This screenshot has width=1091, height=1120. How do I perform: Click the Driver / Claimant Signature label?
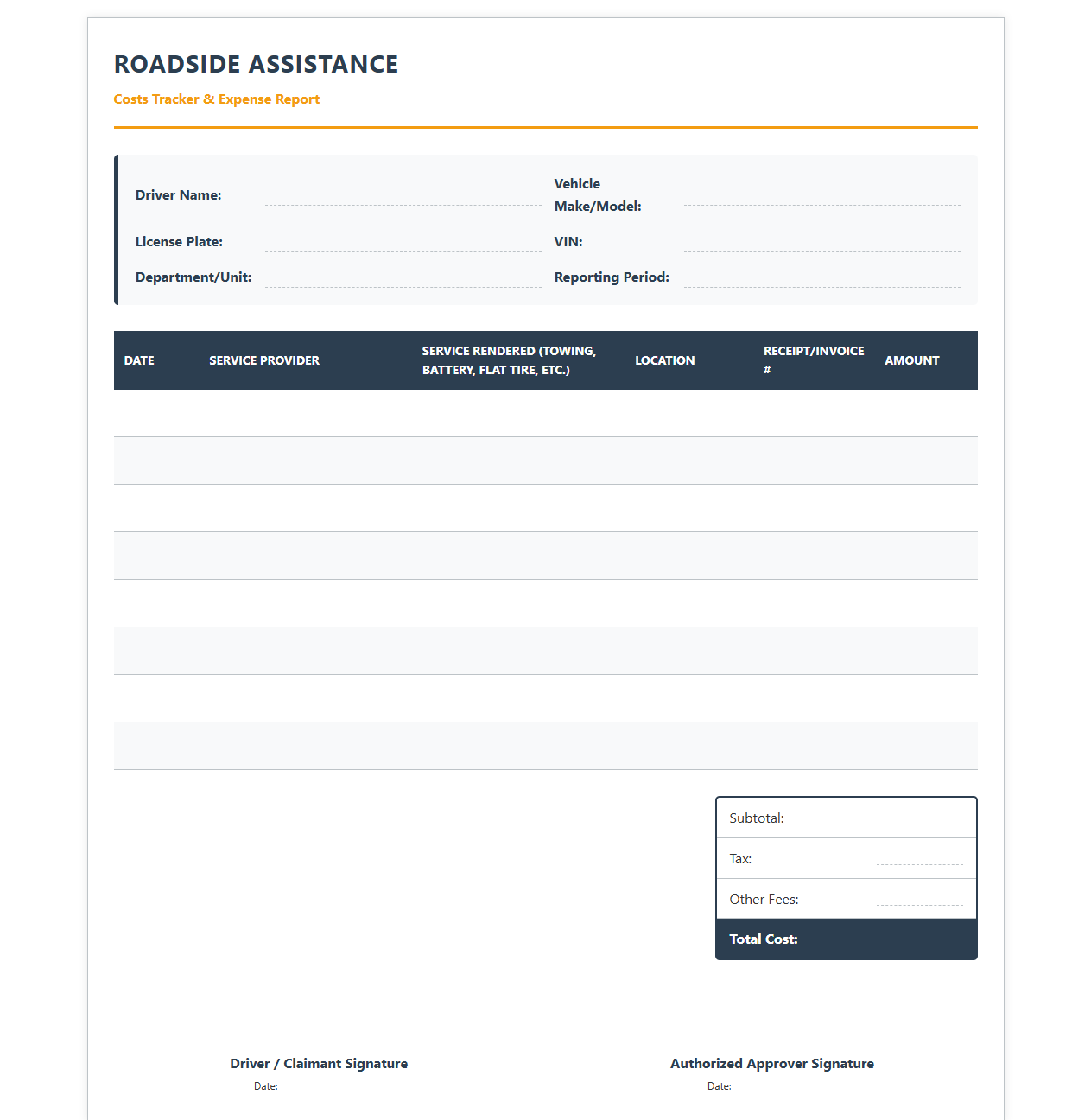(x=319, y=1064)
